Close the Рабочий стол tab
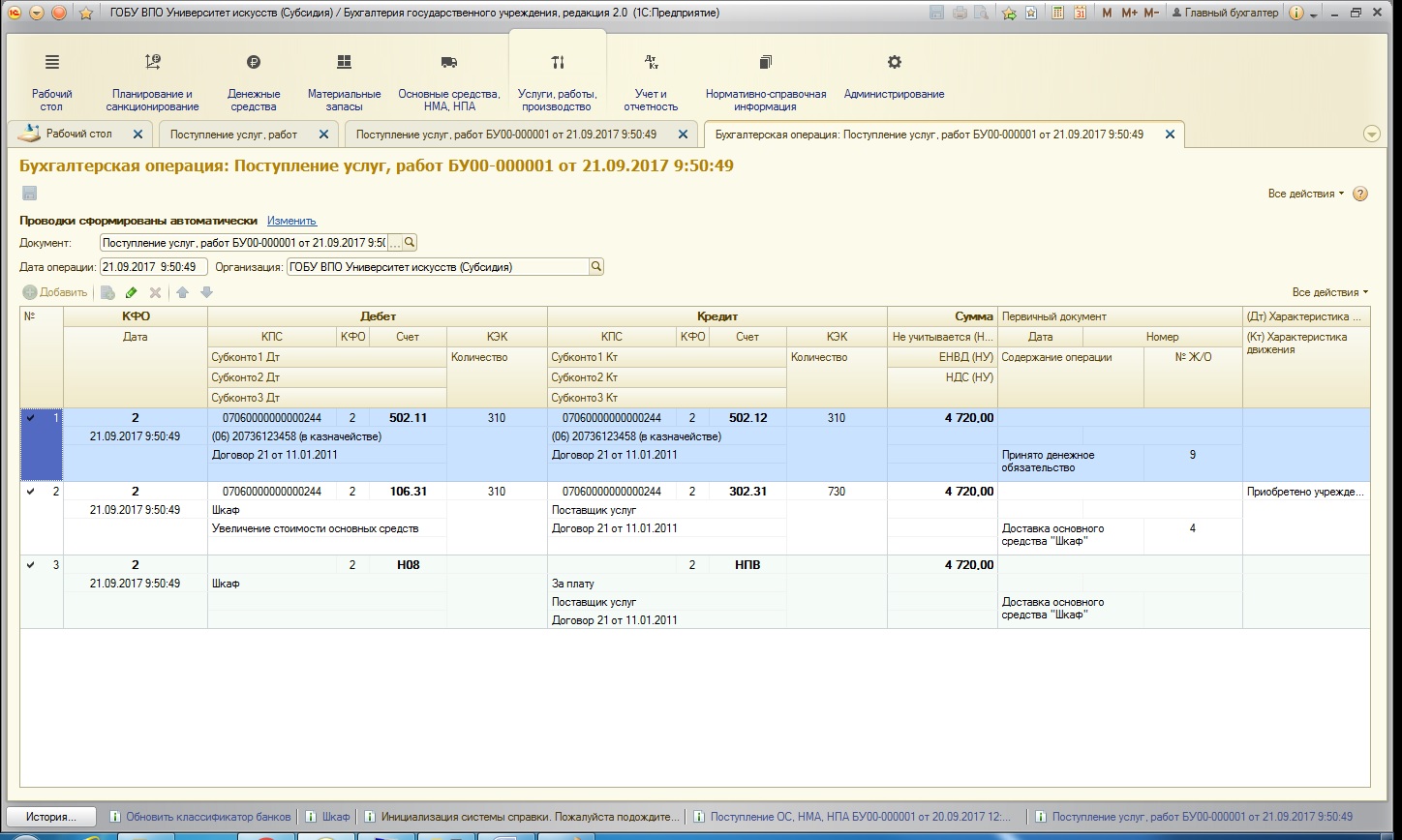1402x840 pixels. point(137,135)
